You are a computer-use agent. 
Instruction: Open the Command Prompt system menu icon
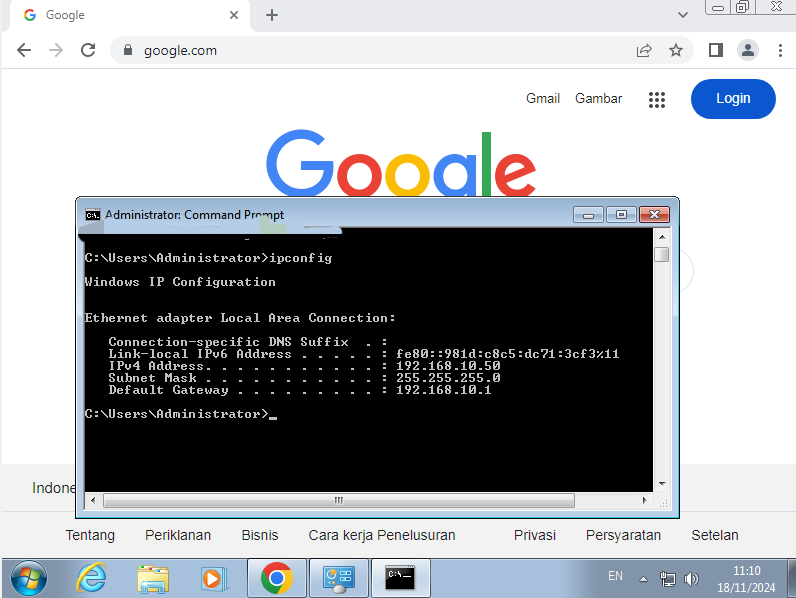[92, 215]
